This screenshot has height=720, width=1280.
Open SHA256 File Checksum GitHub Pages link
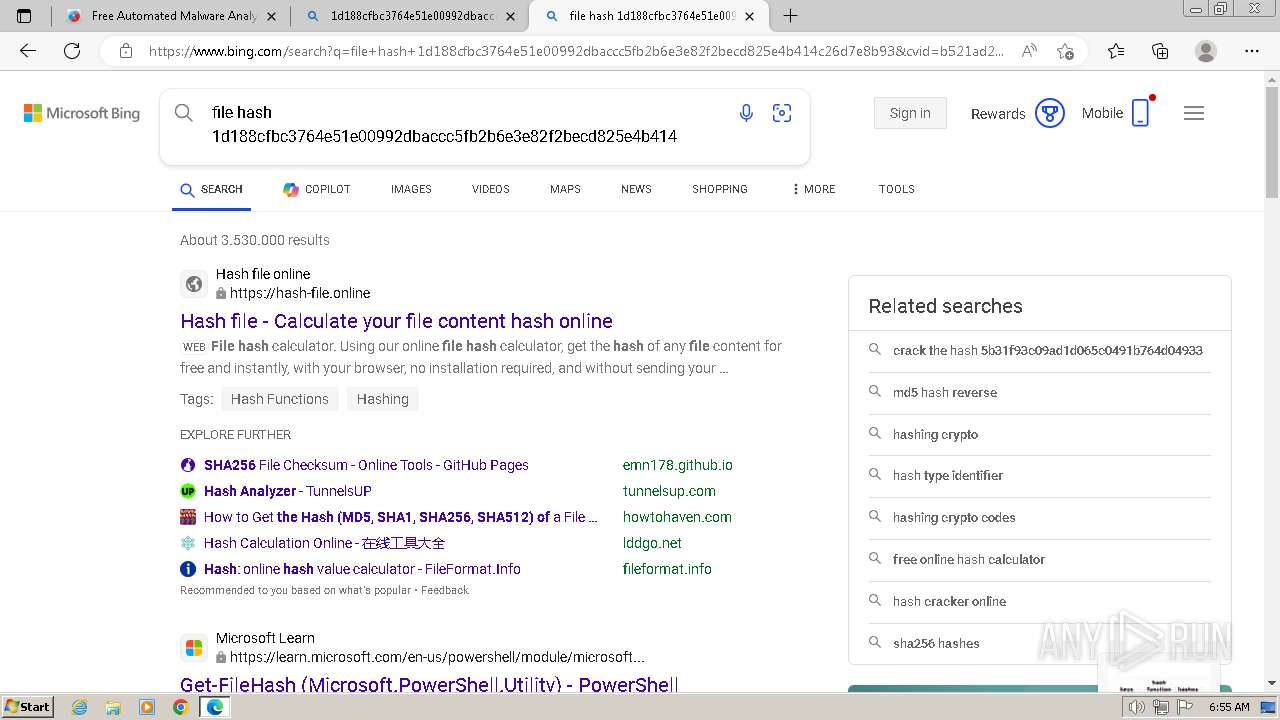click(366, 465)
